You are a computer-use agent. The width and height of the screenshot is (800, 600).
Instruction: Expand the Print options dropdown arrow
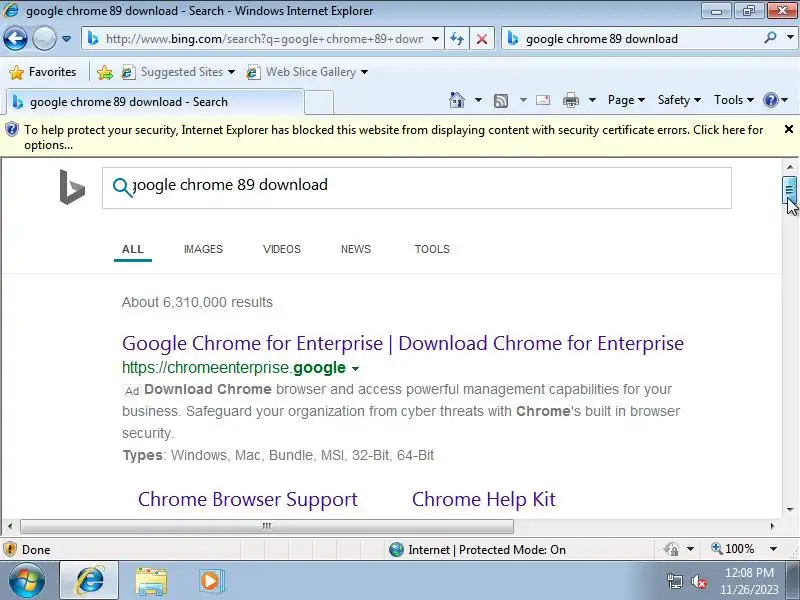[x=592, y=100]
